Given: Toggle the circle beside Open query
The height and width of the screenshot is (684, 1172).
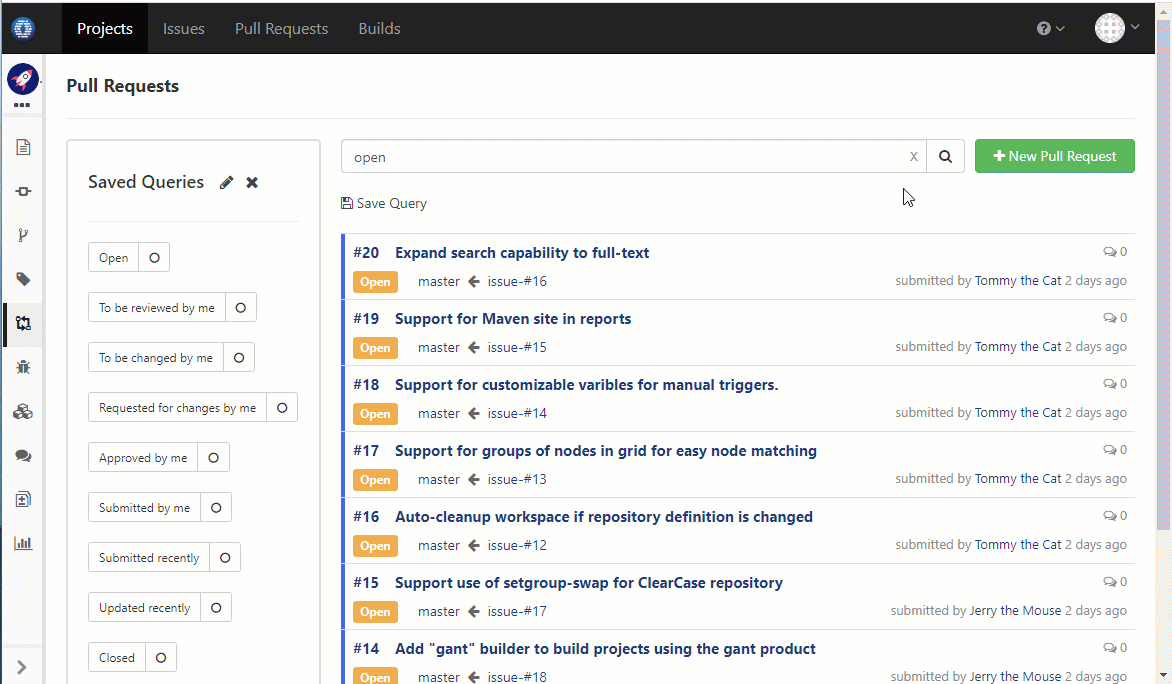Looking at the screenshot, I should [x=154, y=257].
